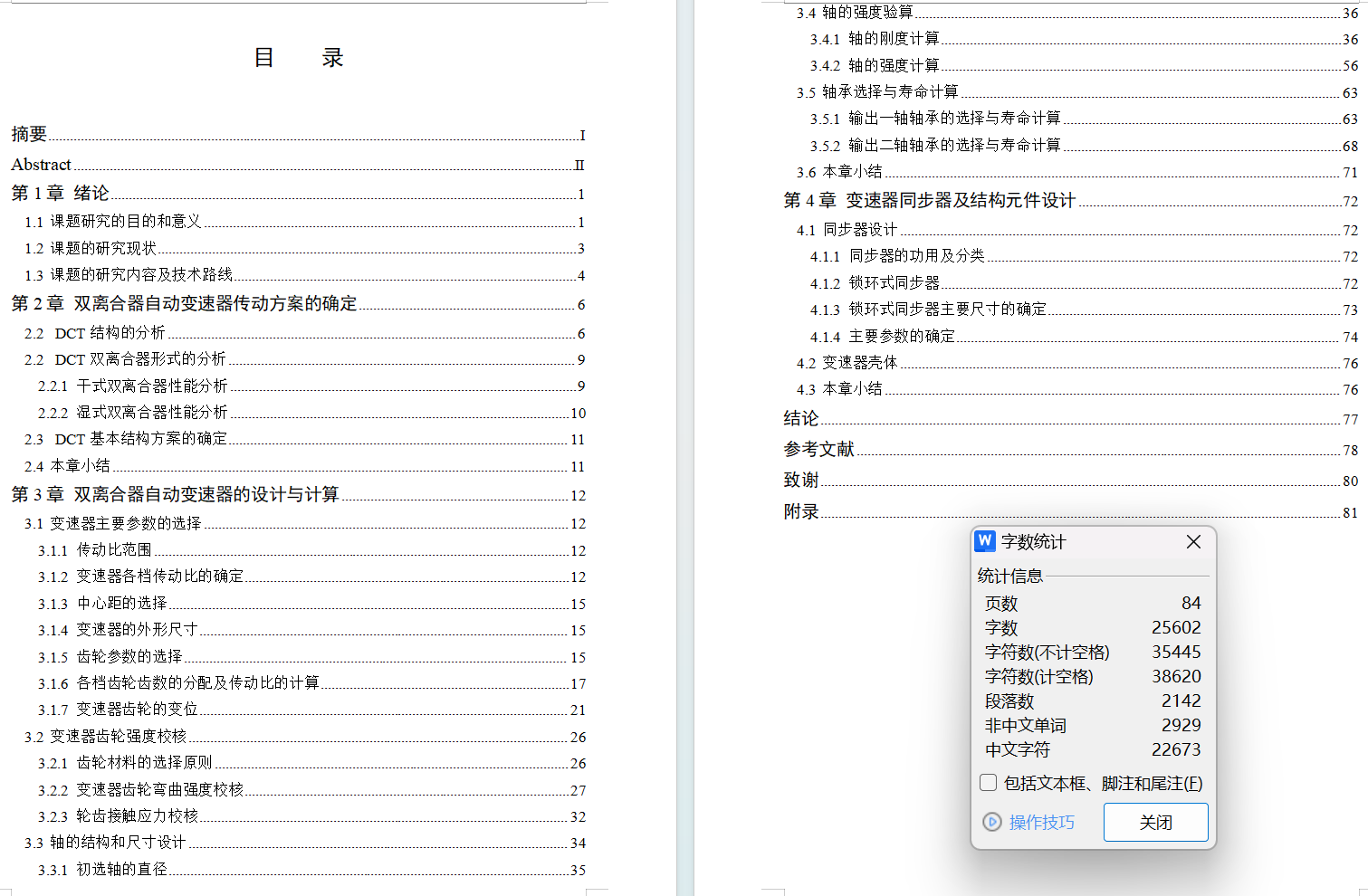Click the 统计信息 group heading
This screenshot has height=896, width=1368.
click(1009, 576)
